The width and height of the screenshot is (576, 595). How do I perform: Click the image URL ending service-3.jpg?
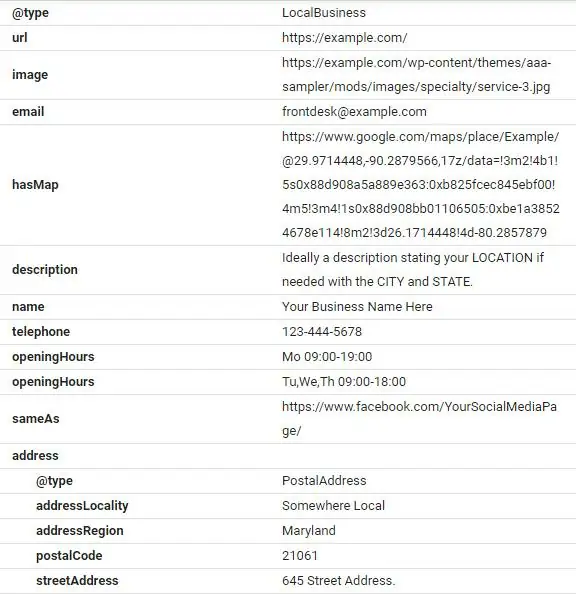416,74
